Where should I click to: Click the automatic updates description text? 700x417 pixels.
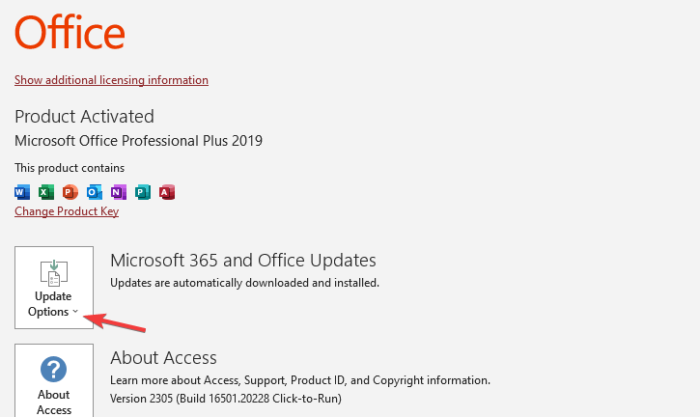245,283
